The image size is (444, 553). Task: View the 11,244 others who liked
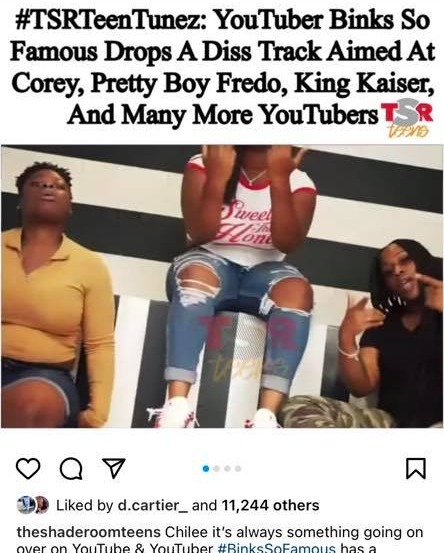(270, 505)
